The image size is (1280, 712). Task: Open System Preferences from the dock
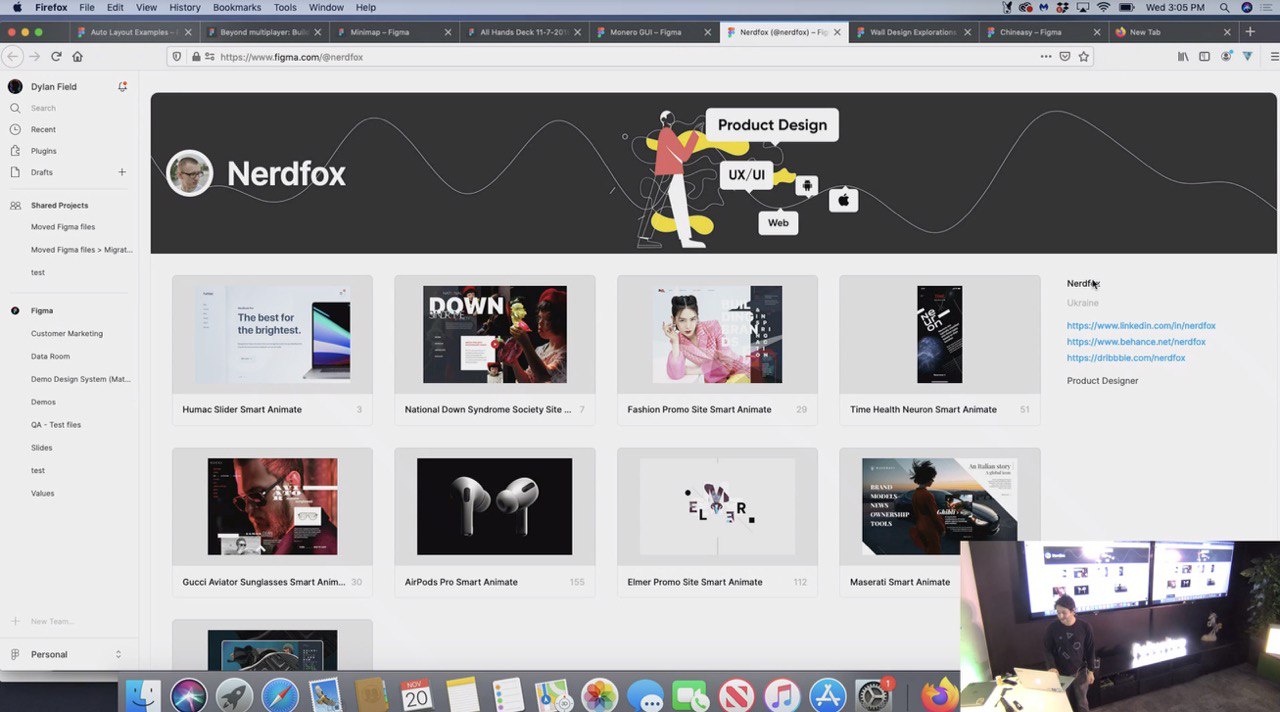[873, 695]
